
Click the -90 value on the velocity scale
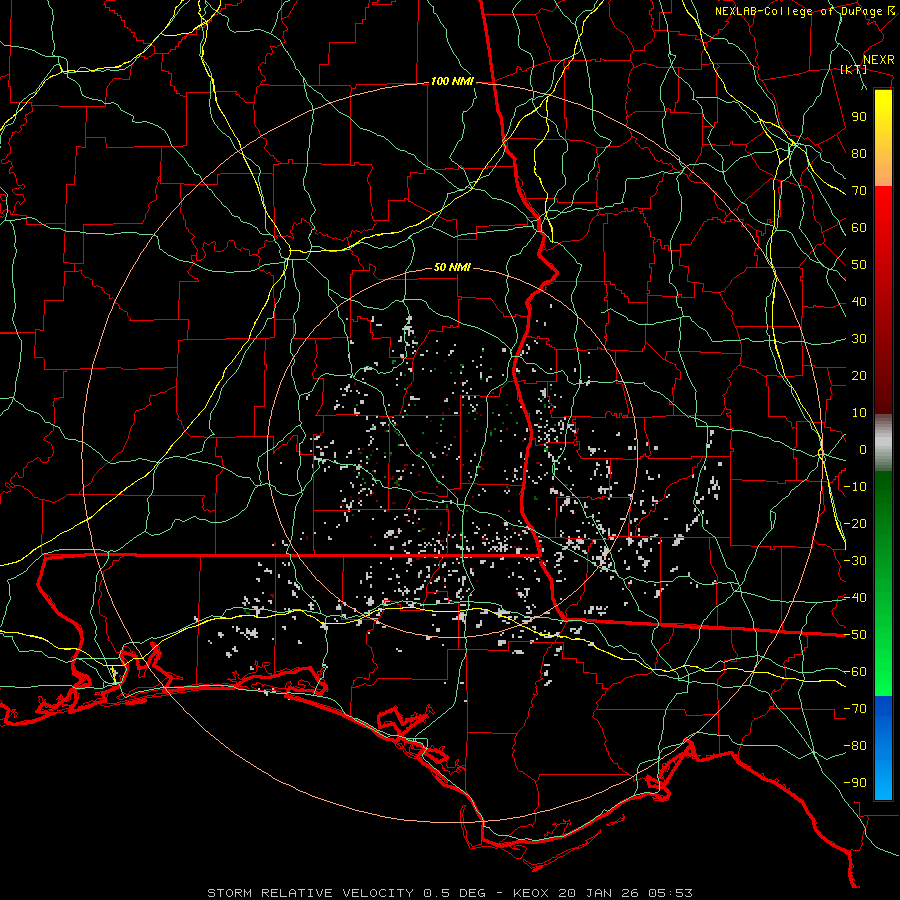click(855, 783)
